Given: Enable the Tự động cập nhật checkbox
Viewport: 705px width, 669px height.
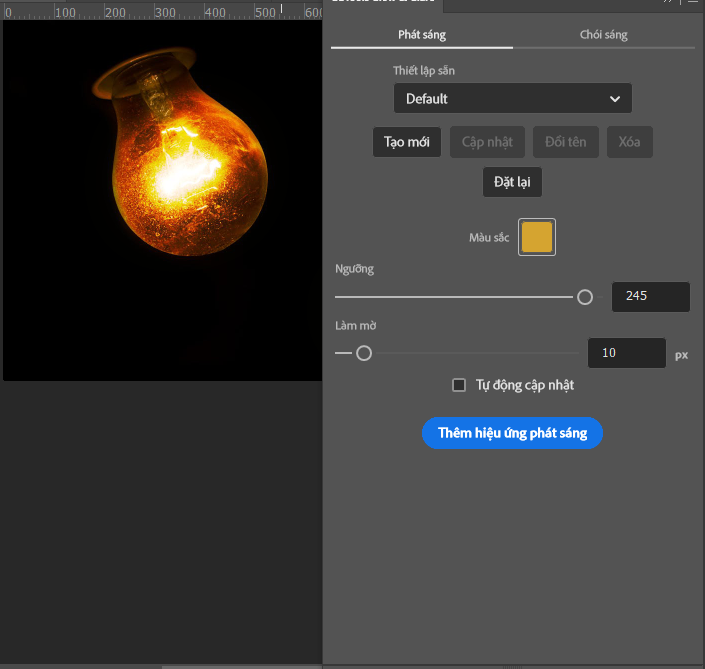Looking at the screenshot, I should pyautogui.click(x=460, y=385).
